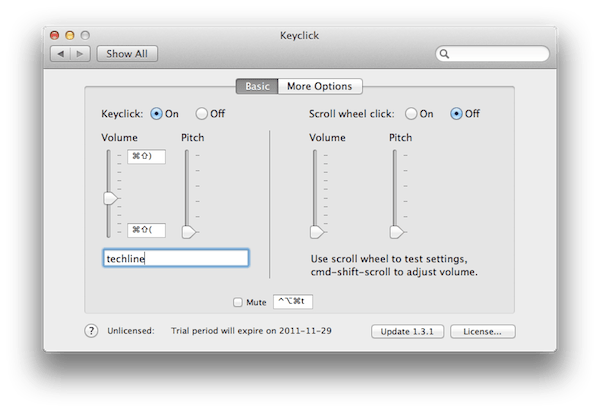Select Scroll wheel click Off
Viewport: 600px width, 412px height.
pyautogui.click(x=456, y=114)
